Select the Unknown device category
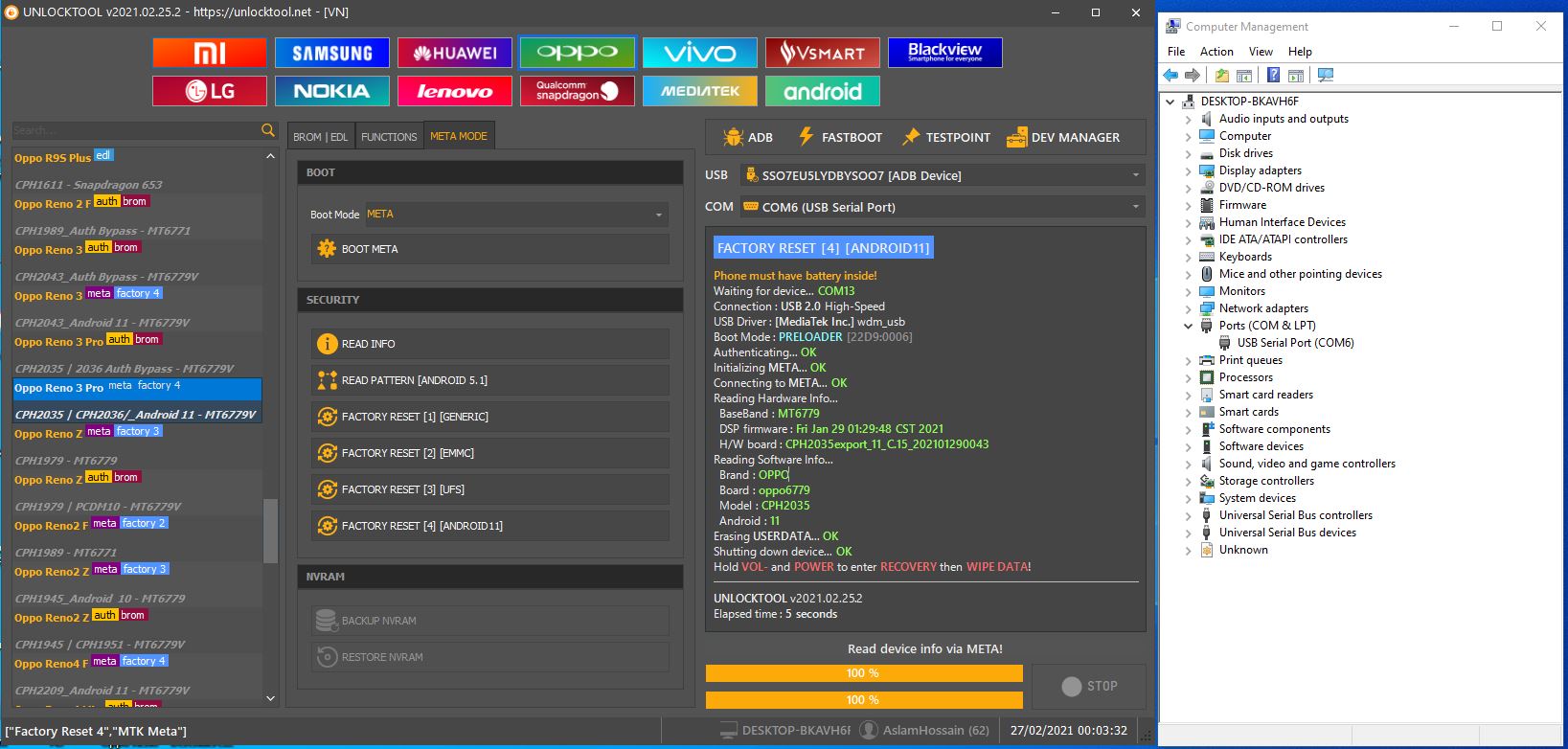This screenshot has height=749, width=1568. click(1243, 550)
